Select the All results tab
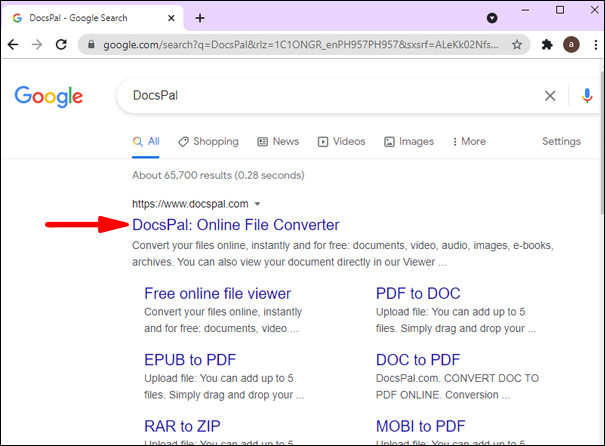The image size is (605, 446). pos(146,142)
